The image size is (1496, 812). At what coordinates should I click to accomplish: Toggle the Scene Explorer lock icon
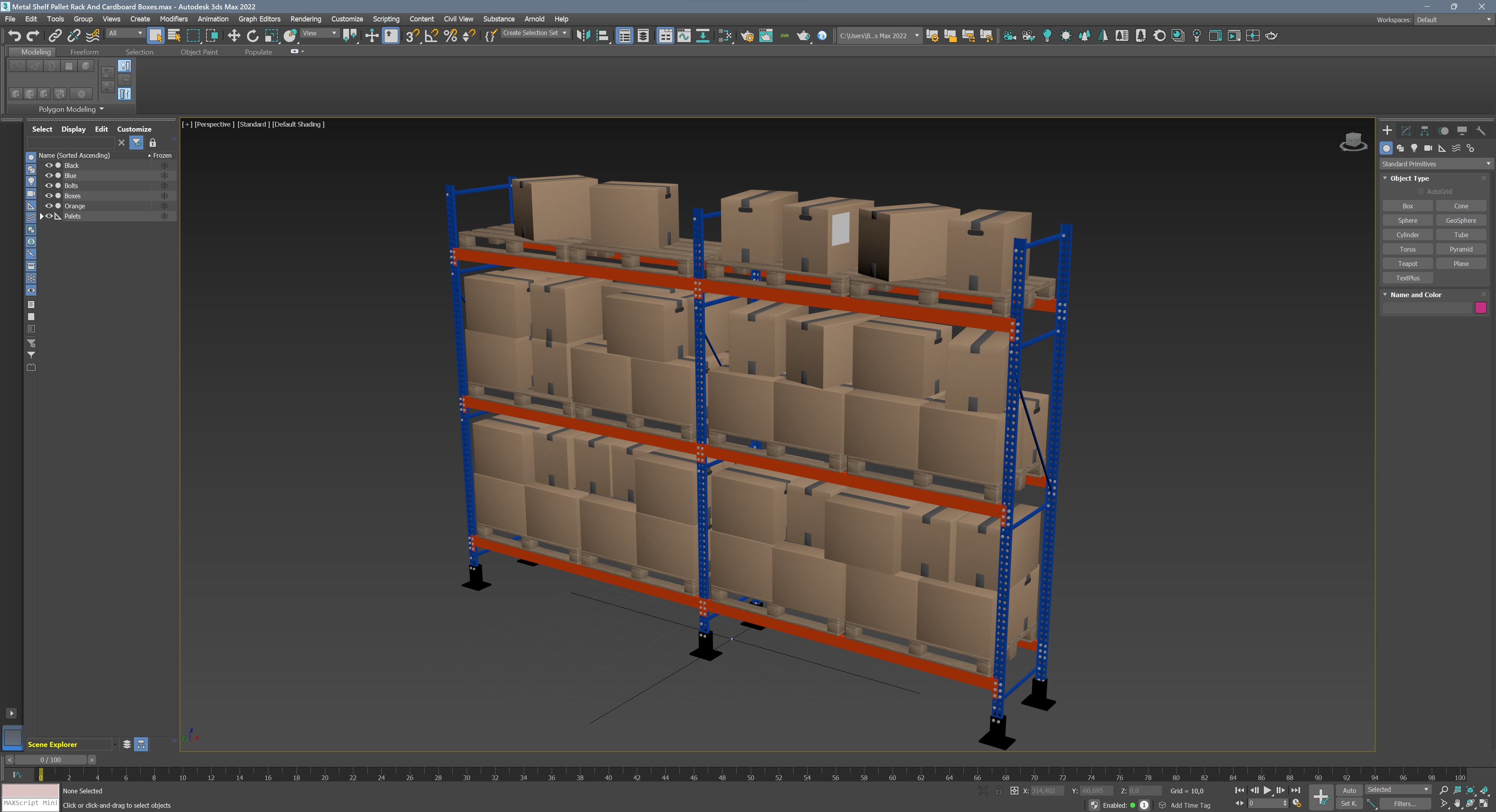pyautogui.click(x=153, y=143)
